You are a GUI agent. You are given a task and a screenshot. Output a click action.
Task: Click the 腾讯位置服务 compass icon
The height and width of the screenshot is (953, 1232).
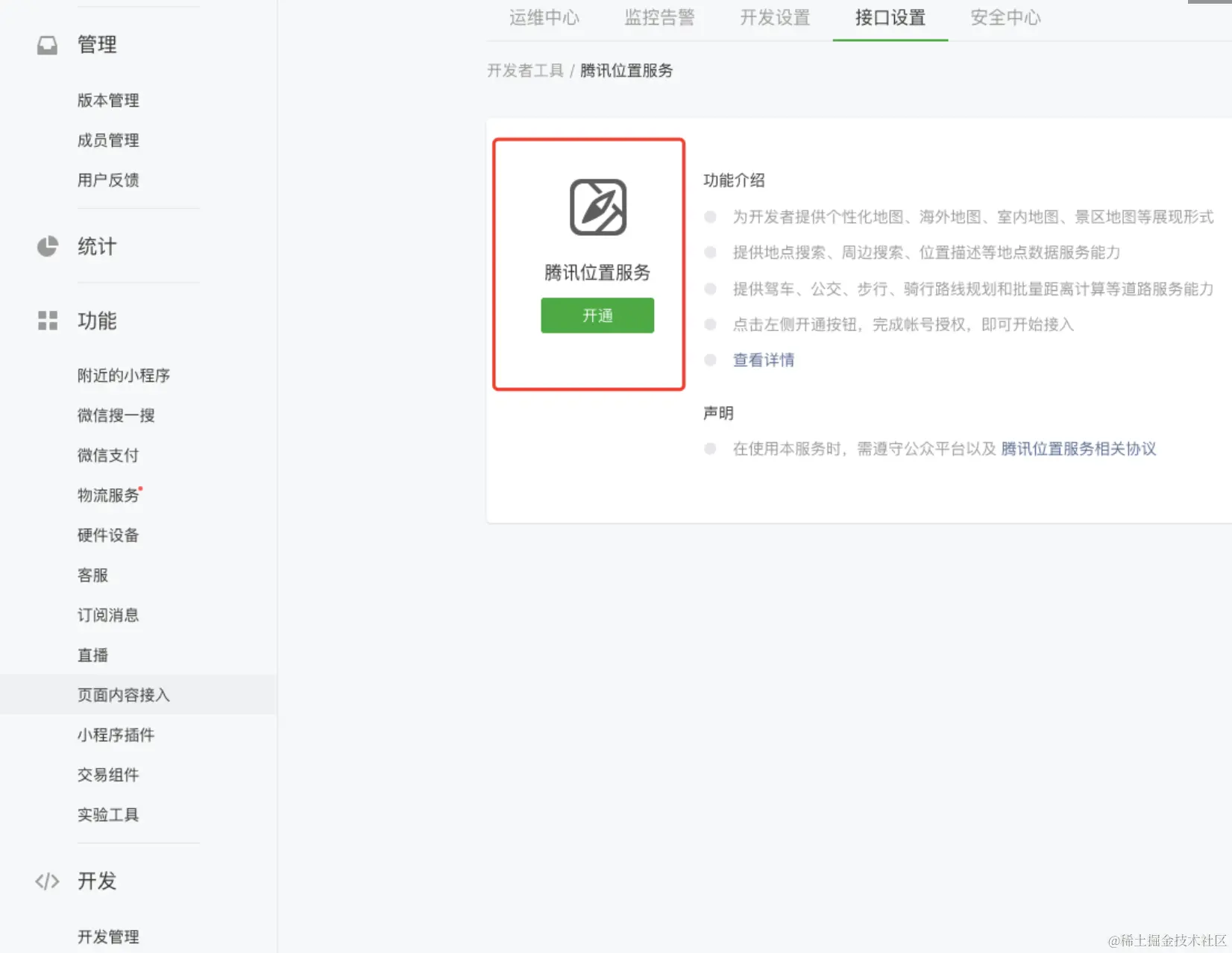coord(598,207)
